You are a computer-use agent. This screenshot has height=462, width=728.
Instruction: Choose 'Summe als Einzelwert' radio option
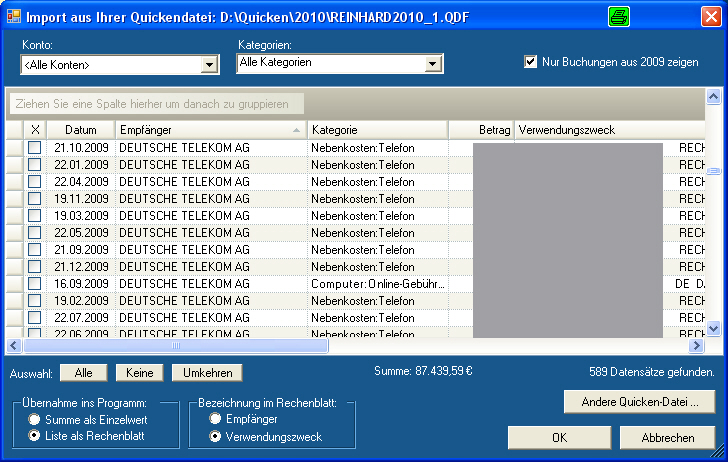(34, 419)
